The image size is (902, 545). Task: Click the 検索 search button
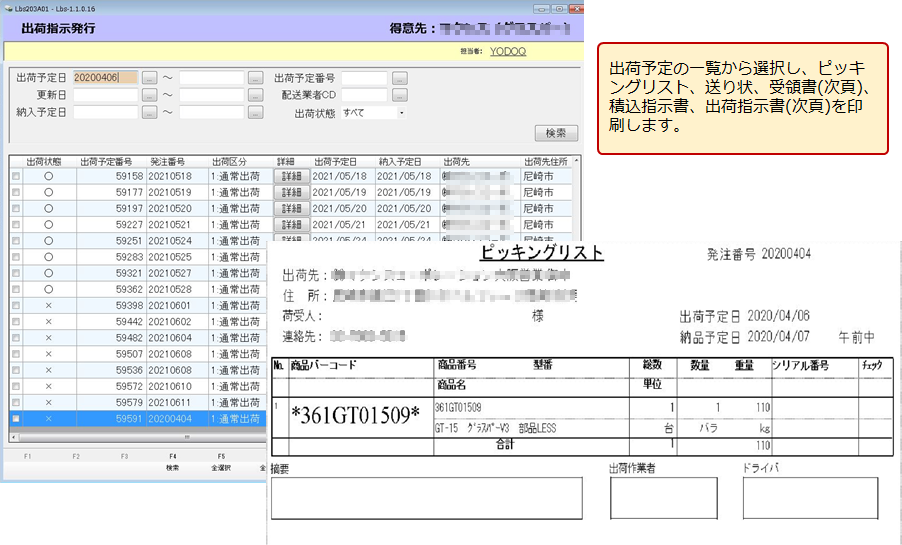(557, 133)
